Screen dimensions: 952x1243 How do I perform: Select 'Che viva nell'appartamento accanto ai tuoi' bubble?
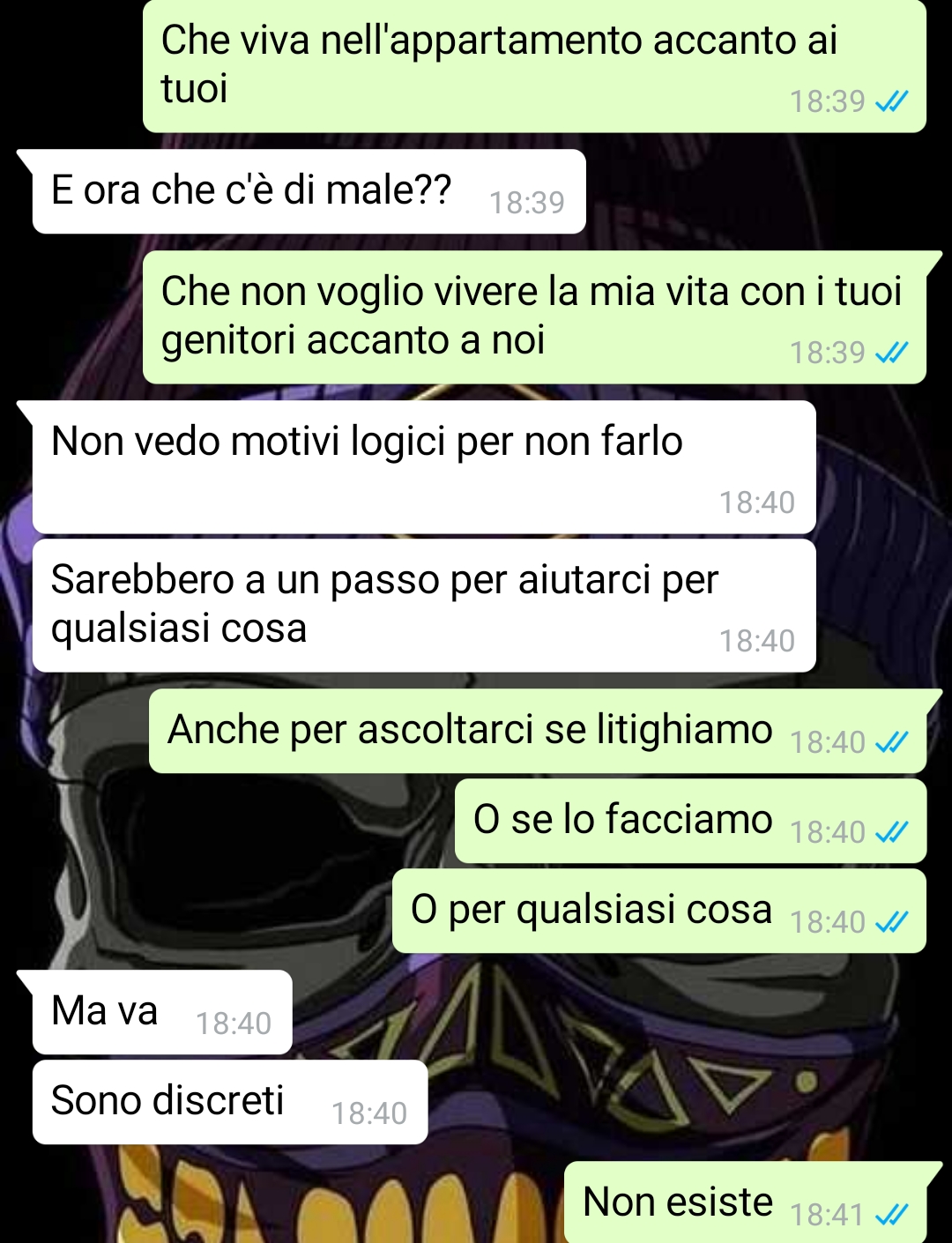pyautogui.click(x=534, y=66)
